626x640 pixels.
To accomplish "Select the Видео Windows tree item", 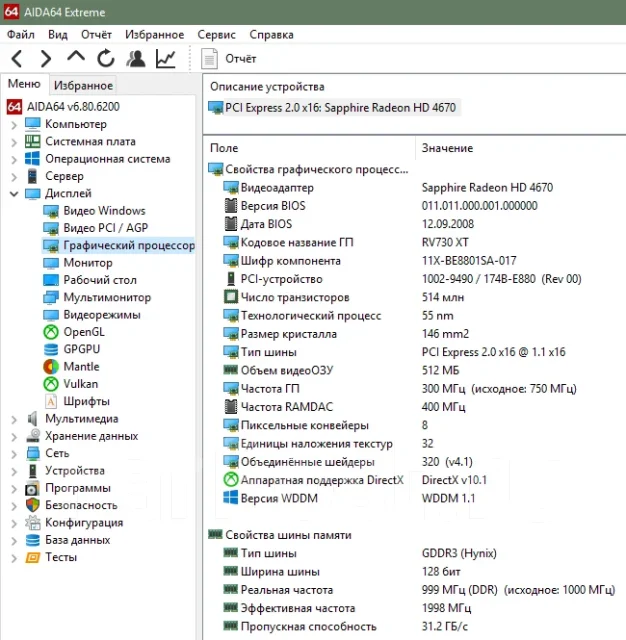I will pos(104,211).
